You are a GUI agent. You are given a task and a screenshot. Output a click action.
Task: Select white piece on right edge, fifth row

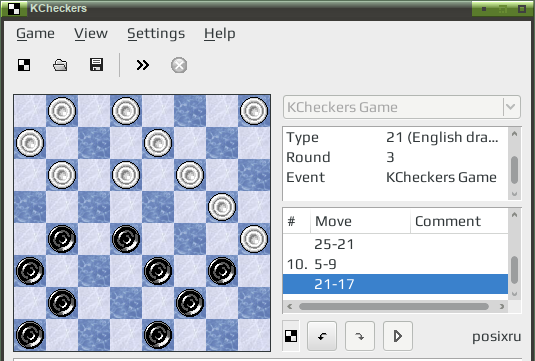tap(254, 239)
